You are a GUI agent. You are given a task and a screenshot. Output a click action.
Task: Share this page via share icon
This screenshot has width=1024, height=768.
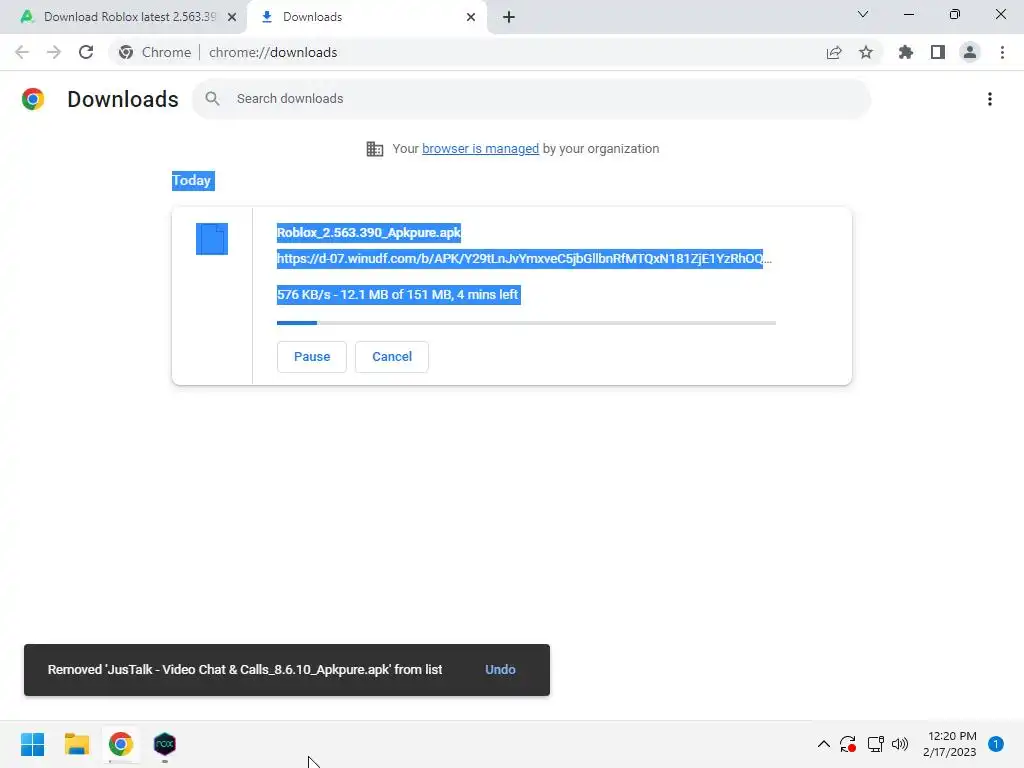pos(834,52)
